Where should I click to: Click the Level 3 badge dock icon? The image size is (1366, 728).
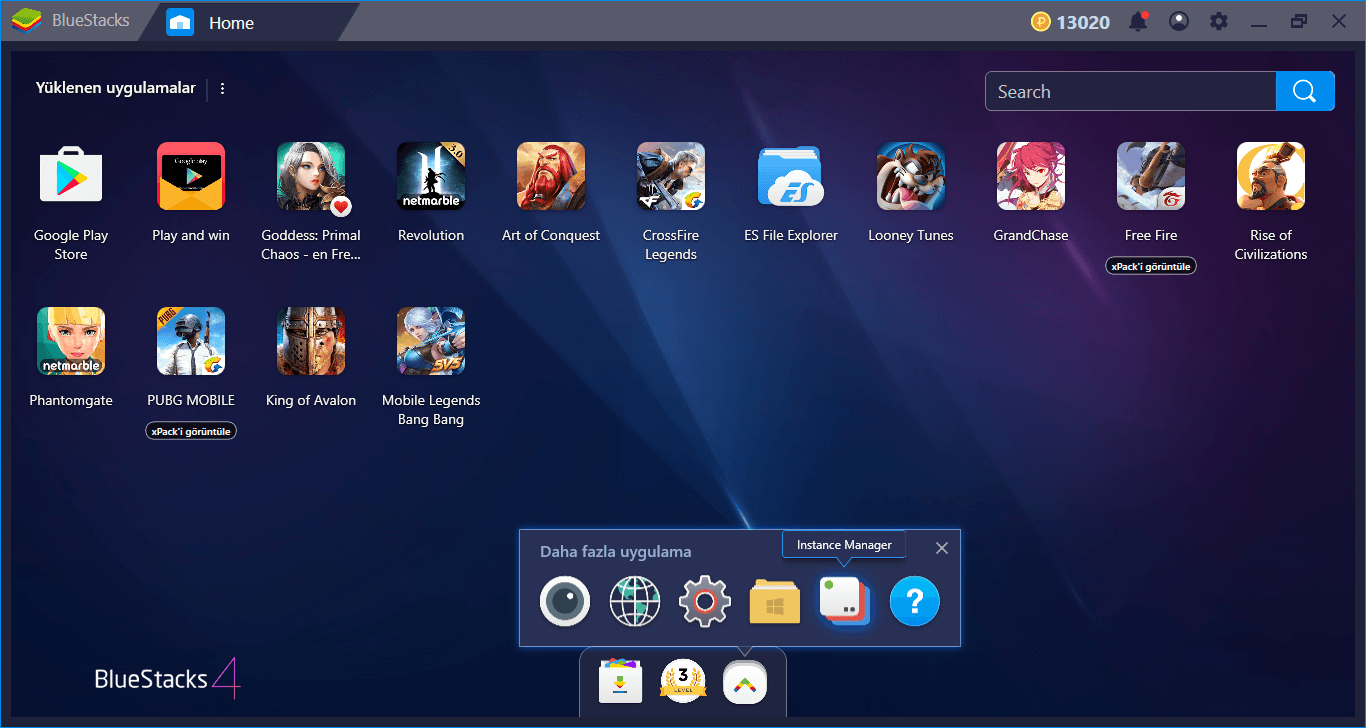pos(683,682)
